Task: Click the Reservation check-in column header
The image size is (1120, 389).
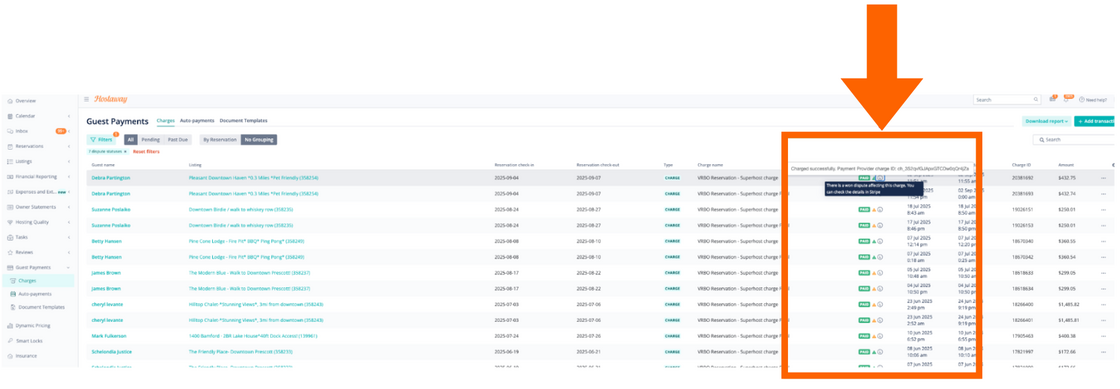Action: 514,165
